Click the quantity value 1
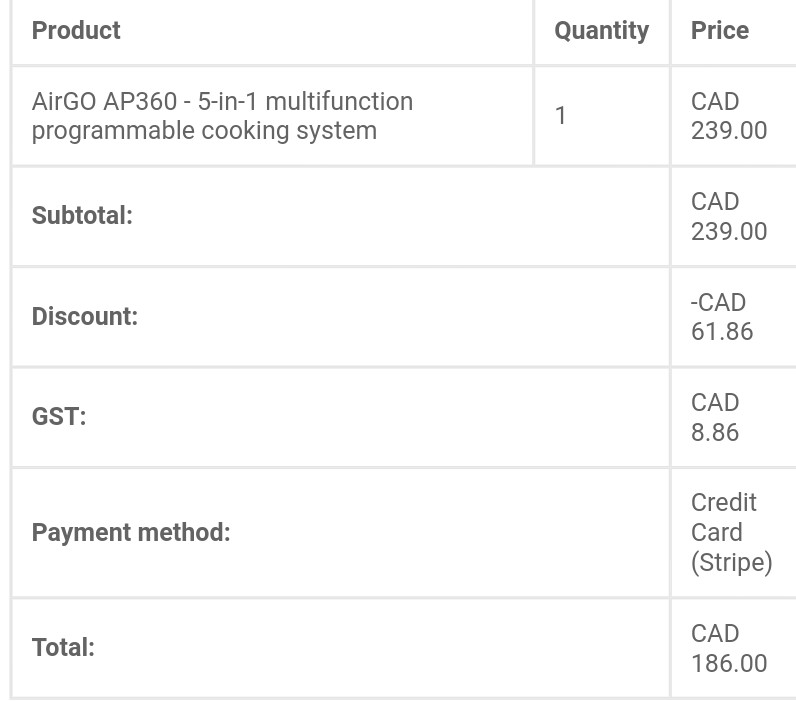The image size is (796, 701). 560,115
